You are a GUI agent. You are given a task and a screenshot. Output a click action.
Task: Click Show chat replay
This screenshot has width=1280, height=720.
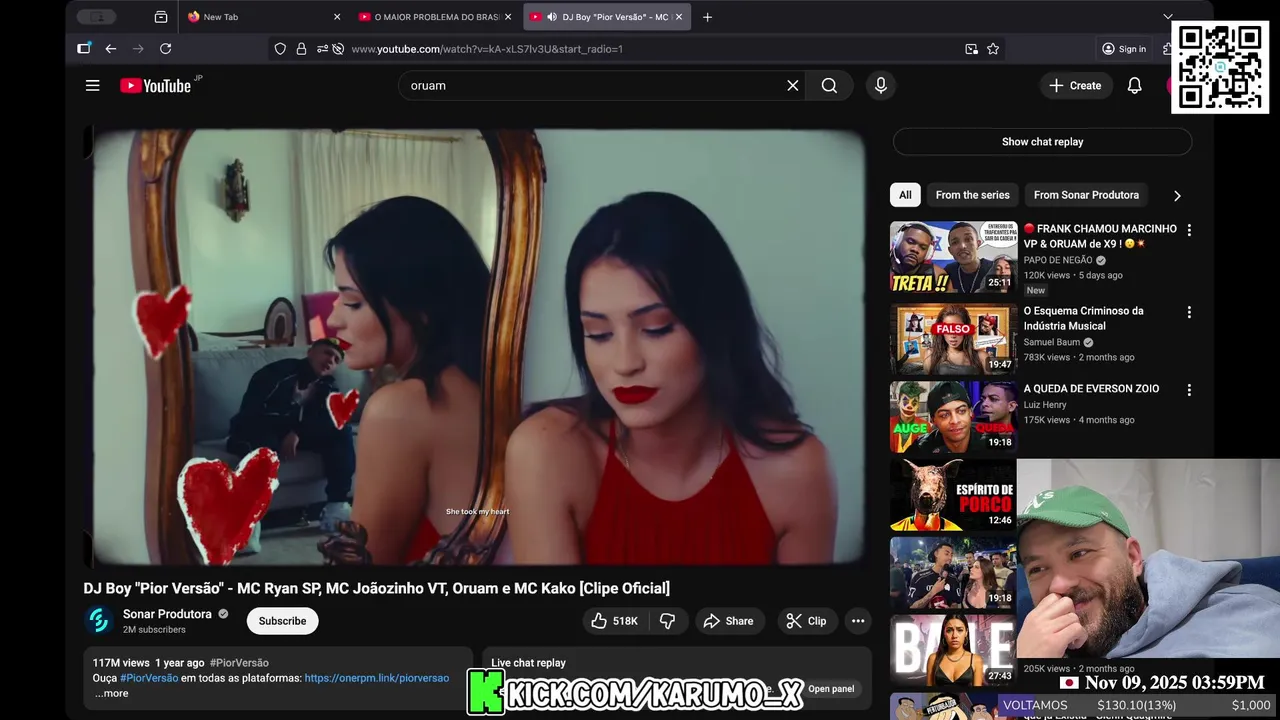click(1042, 142)
